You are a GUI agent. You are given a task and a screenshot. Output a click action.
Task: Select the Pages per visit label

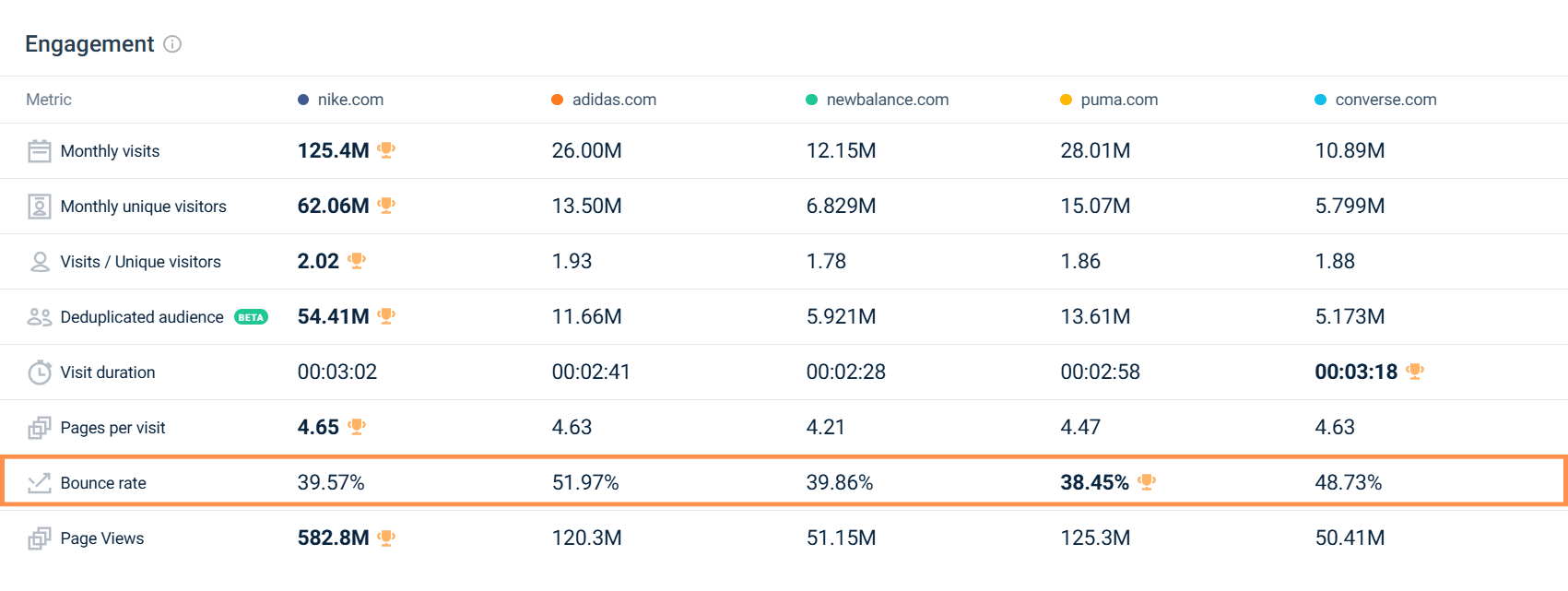[x=112, y=428]
